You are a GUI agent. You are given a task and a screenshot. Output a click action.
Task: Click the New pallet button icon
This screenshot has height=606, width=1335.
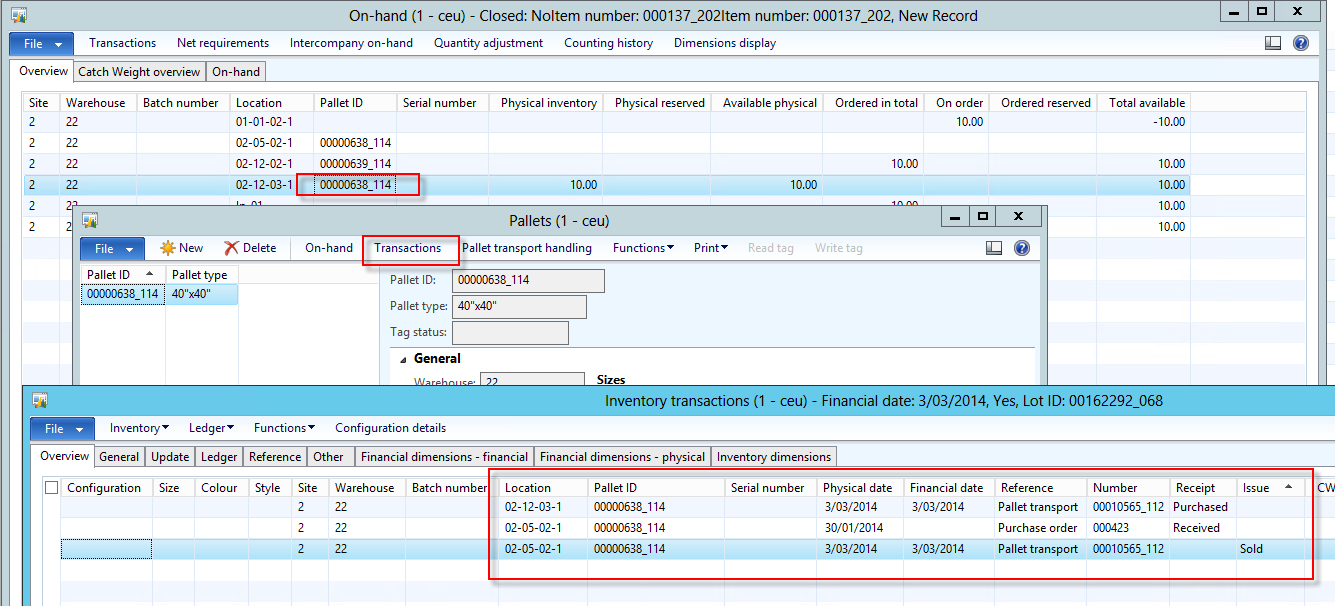point(168,248)
